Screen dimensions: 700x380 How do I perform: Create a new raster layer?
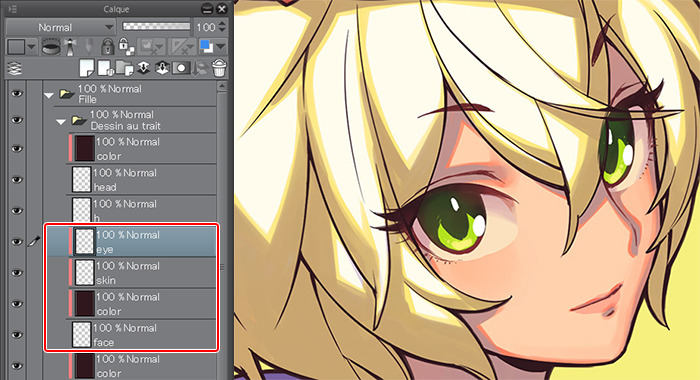[x=87, y=68]
